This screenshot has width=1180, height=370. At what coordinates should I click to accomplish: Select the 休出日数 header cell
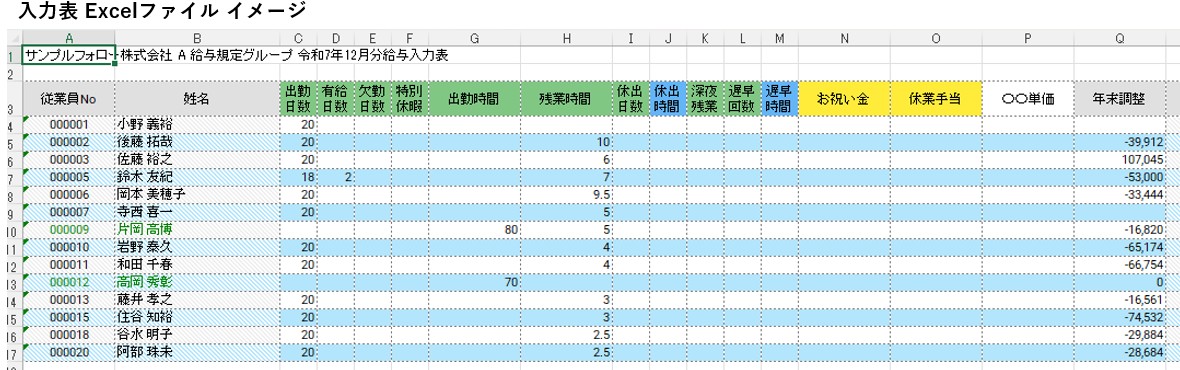pyautogui.click(x=631, y=98)
